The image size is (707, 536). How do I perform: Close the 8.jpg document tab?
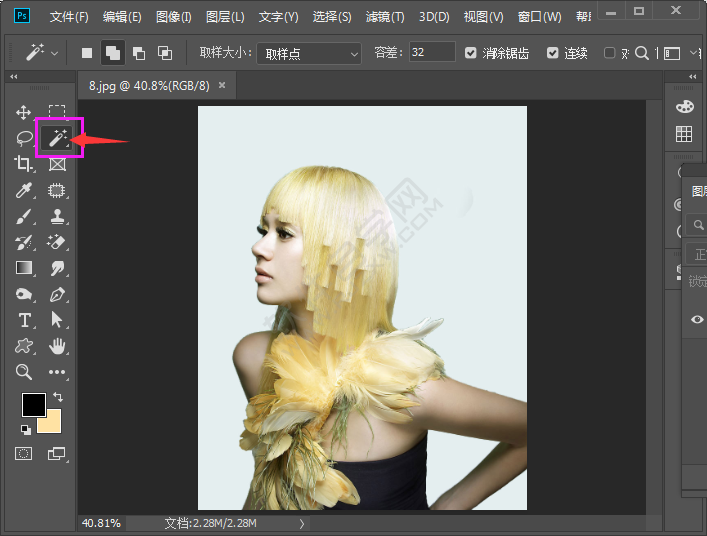(222, 85)
